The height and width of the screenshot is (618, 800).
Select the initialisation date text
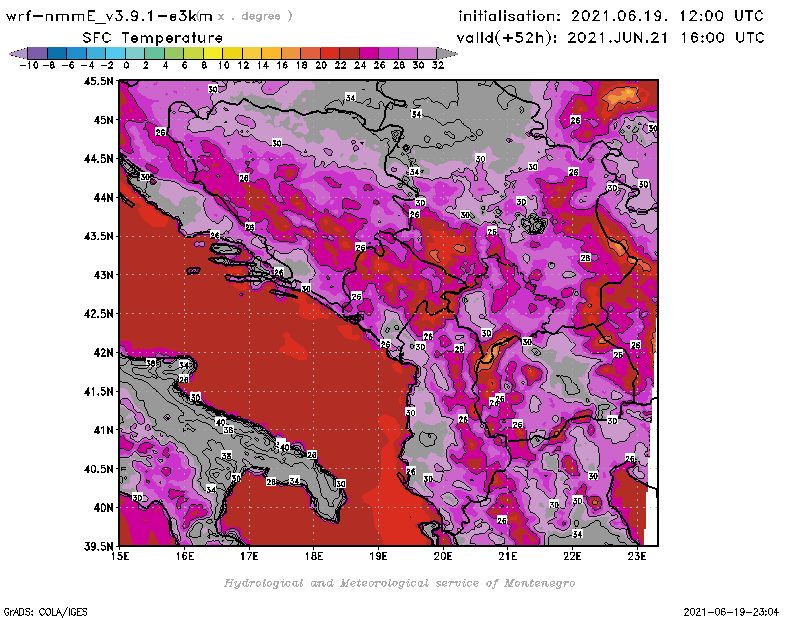click(x=611, y=16)
